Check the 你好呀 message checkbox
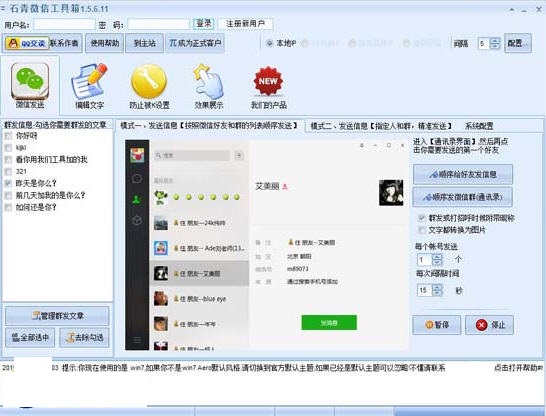Viewport: 546px width, 416px height. pyautogui.click(x=8, y=136)
